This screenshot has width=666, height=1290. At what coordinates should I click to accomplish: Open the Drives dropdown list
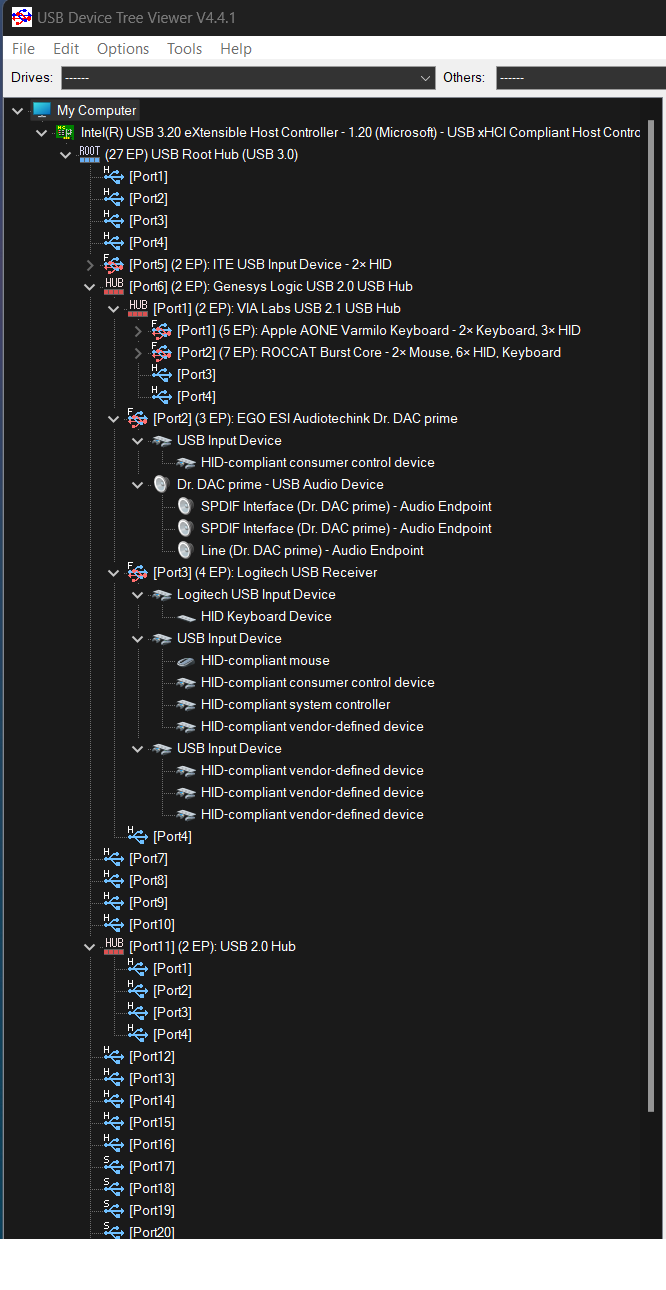(248, 77)
